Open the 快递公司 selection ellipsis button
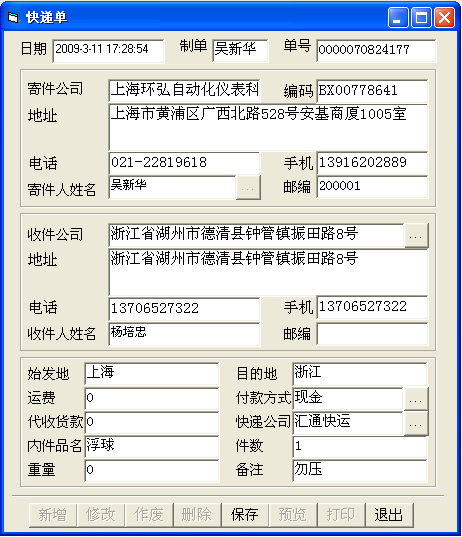462x537 pixels. pos(416,423)
